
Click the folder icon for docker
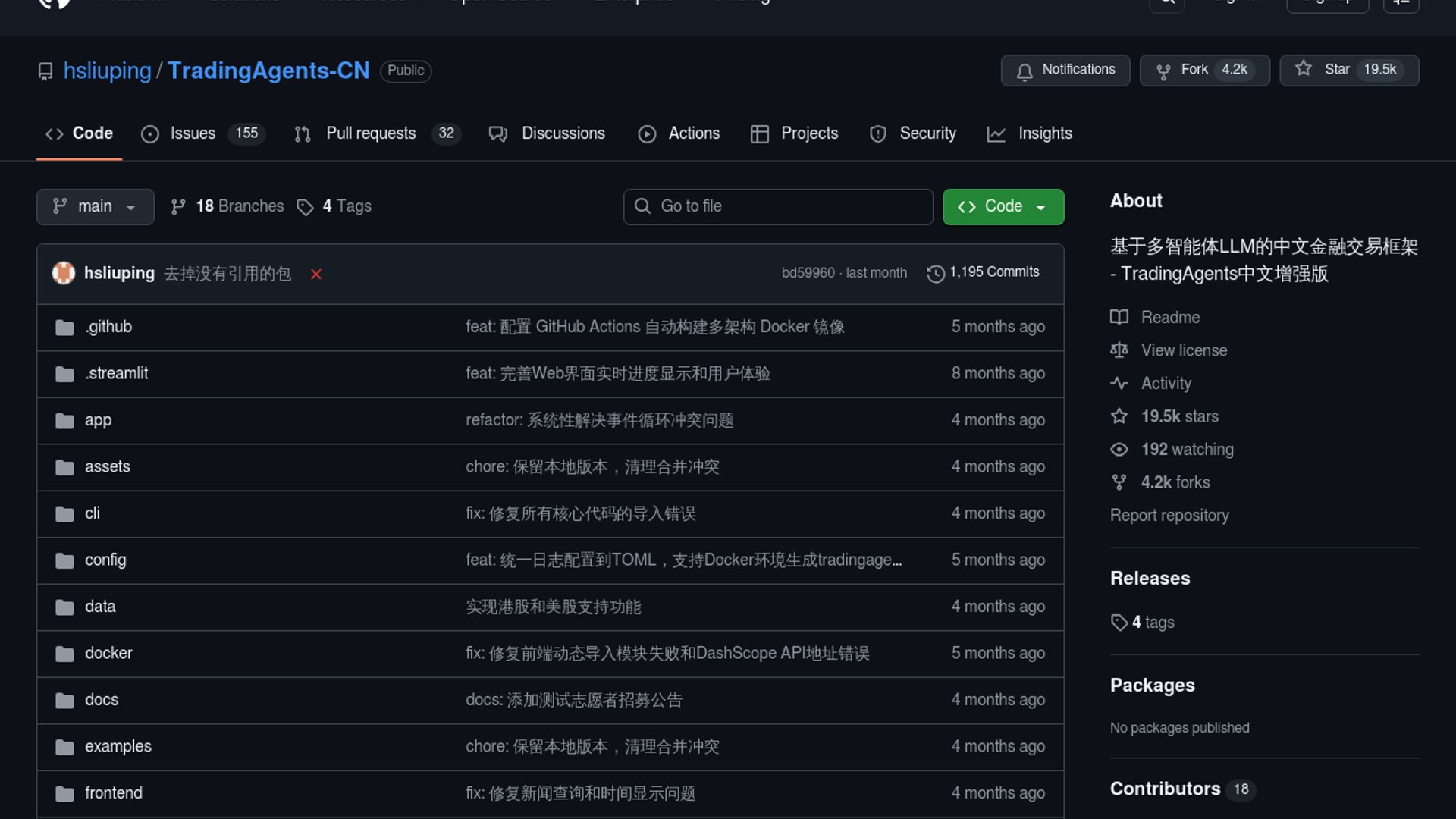tap(64, 654)
